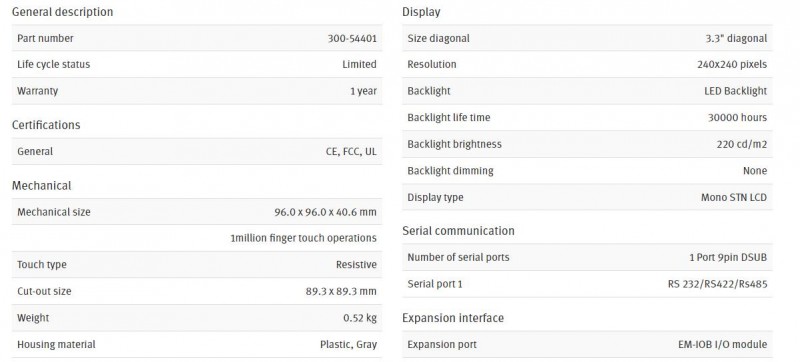
Task: Click the Serial communication heading
Action: coord(458,230)
